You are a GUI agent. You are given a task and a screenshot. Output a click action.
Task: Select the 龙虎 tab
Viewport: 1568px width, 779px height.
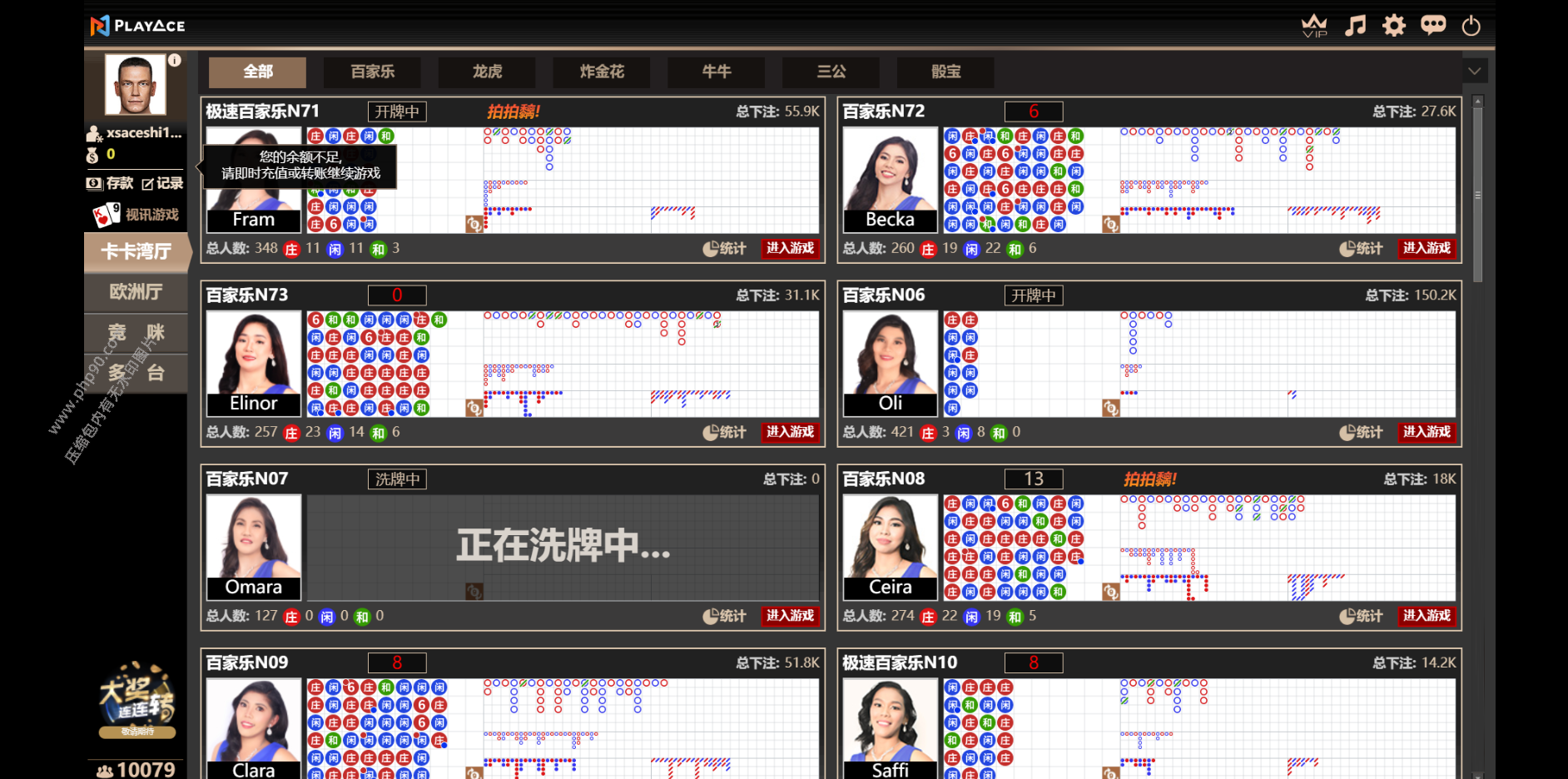[x=487, y=72]
